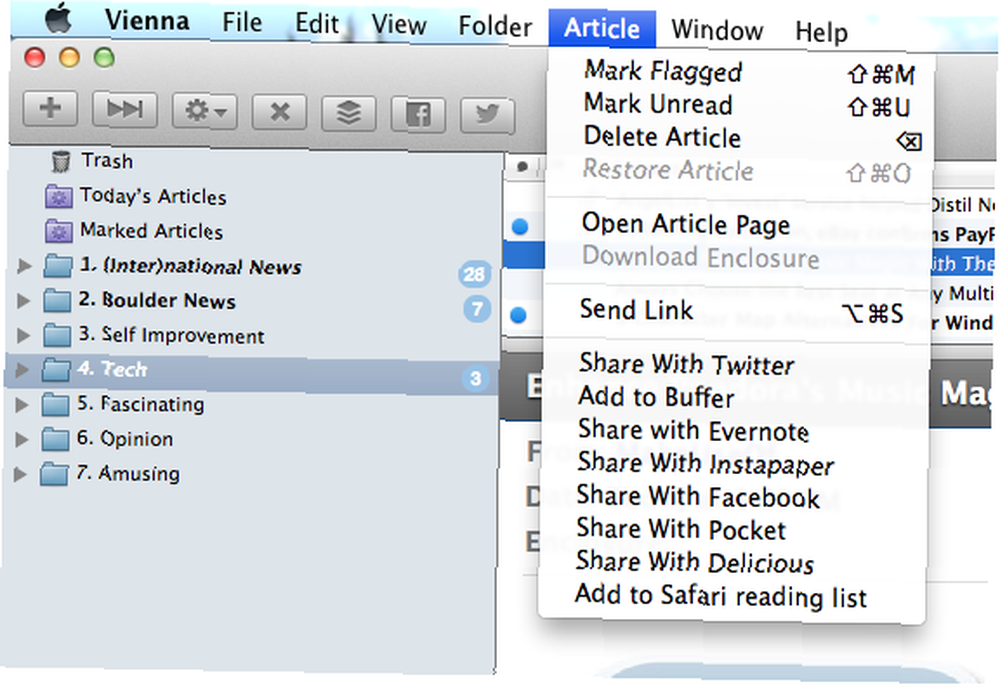Select Marked Articles in sidebar

click(x=253, y=231)
